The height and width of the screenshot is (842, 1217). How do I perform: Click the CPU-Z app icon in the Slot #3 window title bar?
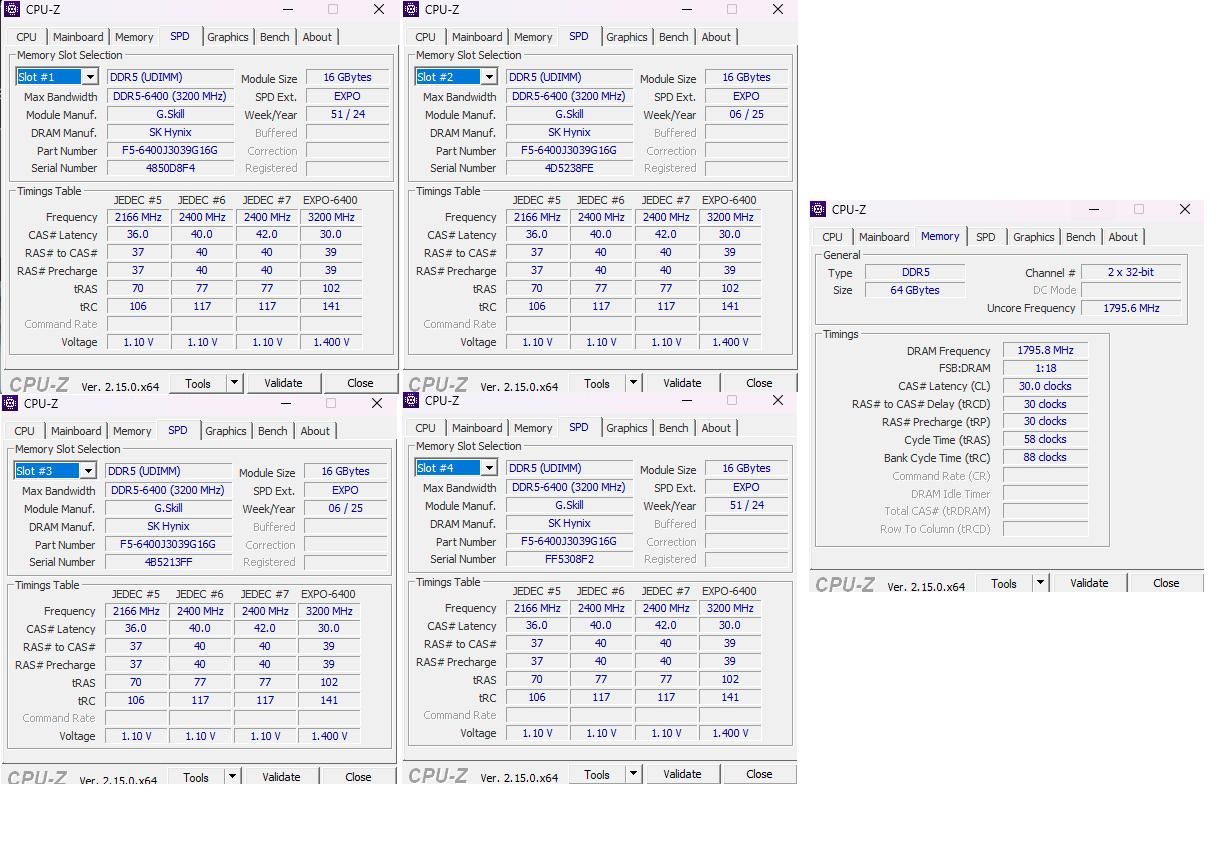coord(9,403)
